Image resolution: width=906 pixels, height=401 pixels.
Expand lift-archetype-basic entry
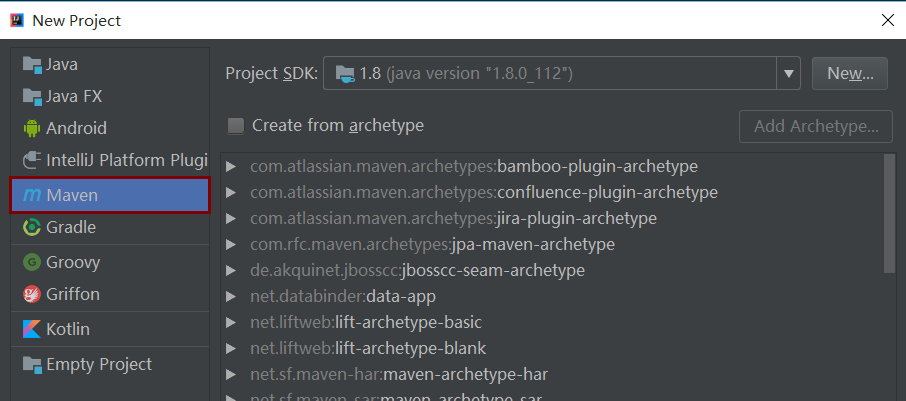pos(231,322)
